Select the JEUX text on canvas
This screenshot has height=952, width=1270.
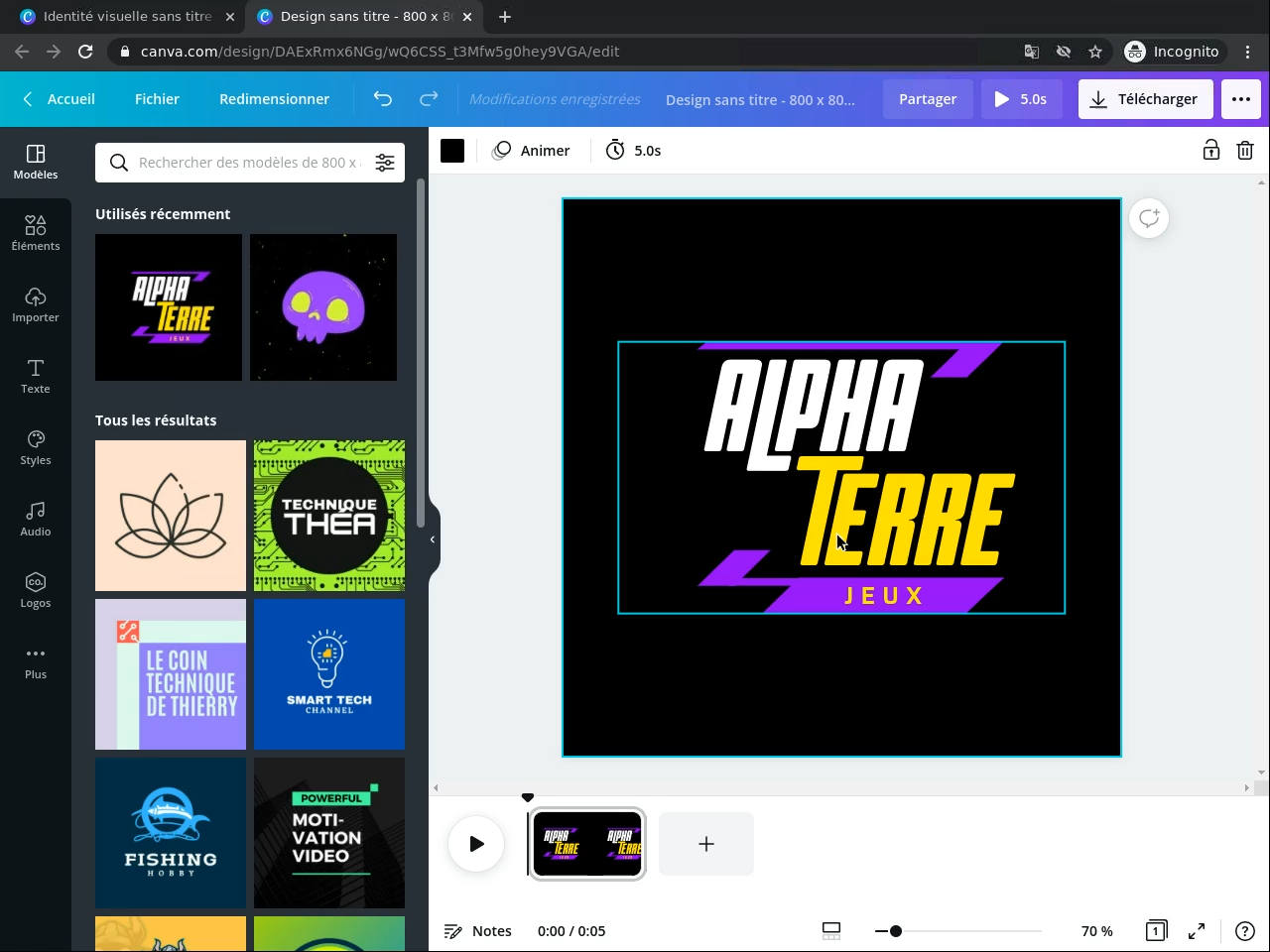click(884, 595)
